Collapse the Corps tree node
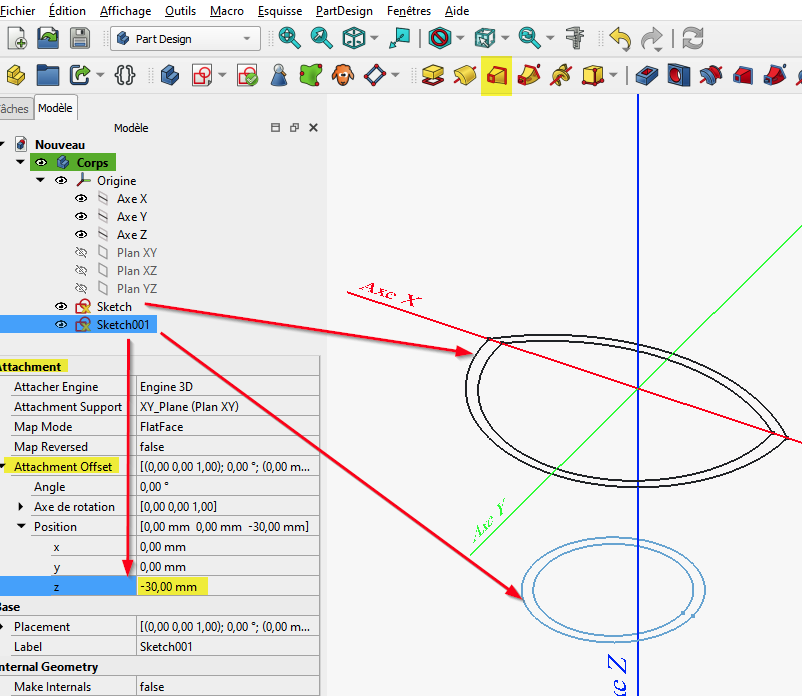The width and height of the screenshot is (802, 696). (x=20, y=162)
